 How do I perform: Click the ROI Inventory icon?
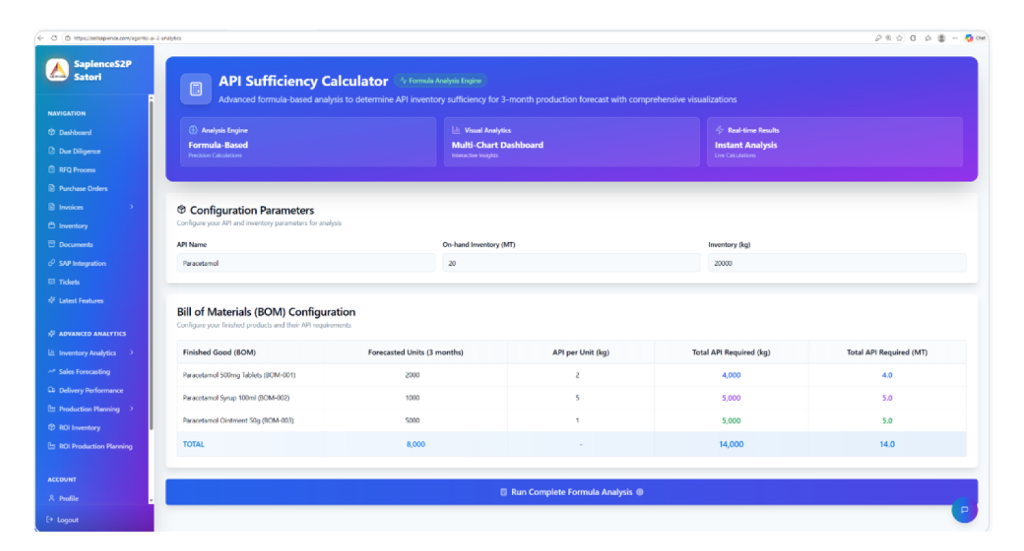52,427
